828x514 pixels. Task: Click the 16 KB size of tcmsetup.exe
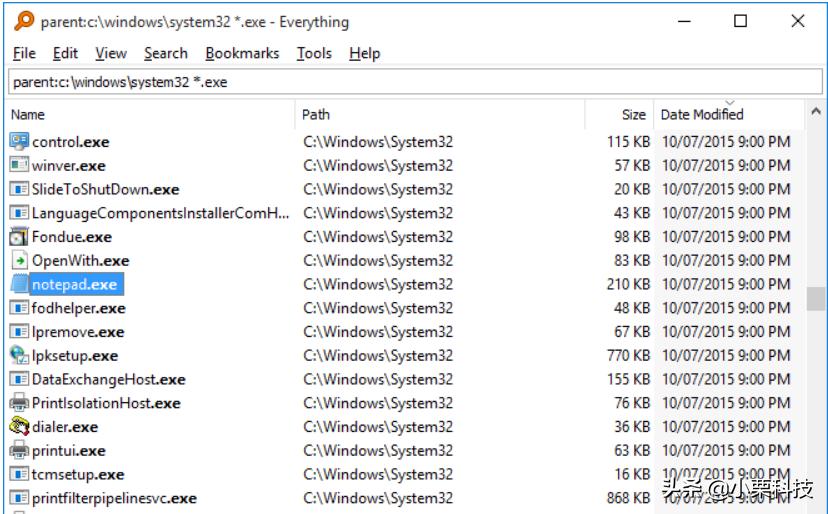pos(632,474)
